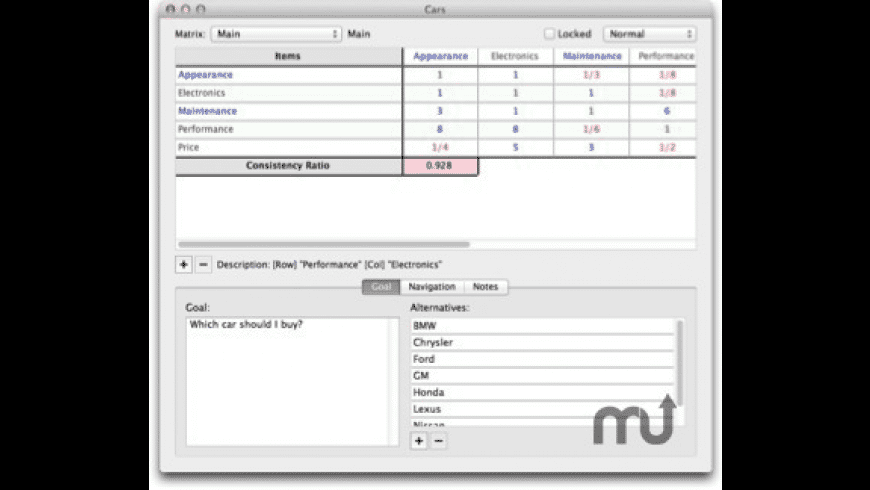Click the Goal text field
This screenshot has width=870, height=490.
(292, 382)
